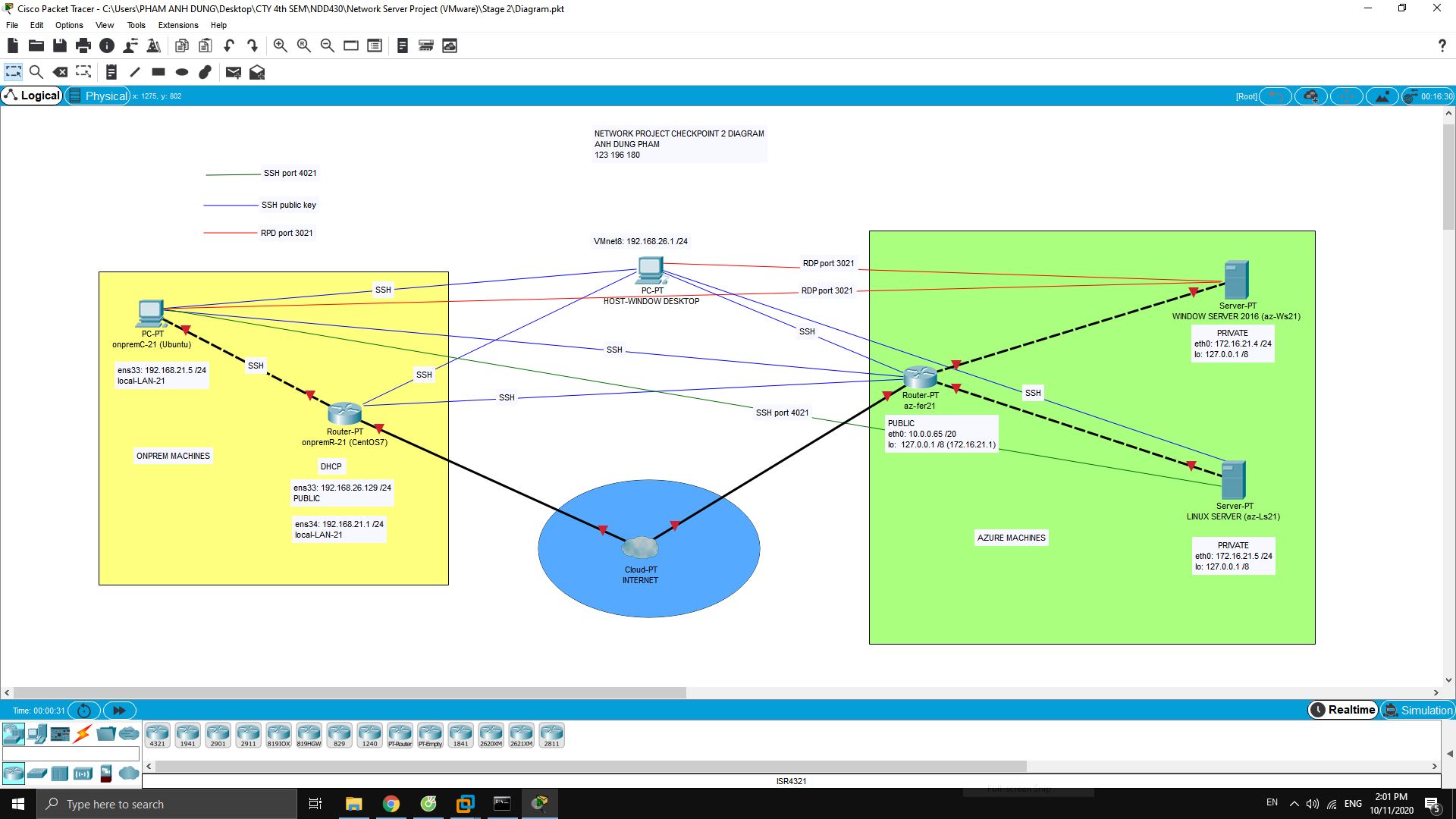
Task: Select the Draw Rectangle tool
Action: (158, 72)
